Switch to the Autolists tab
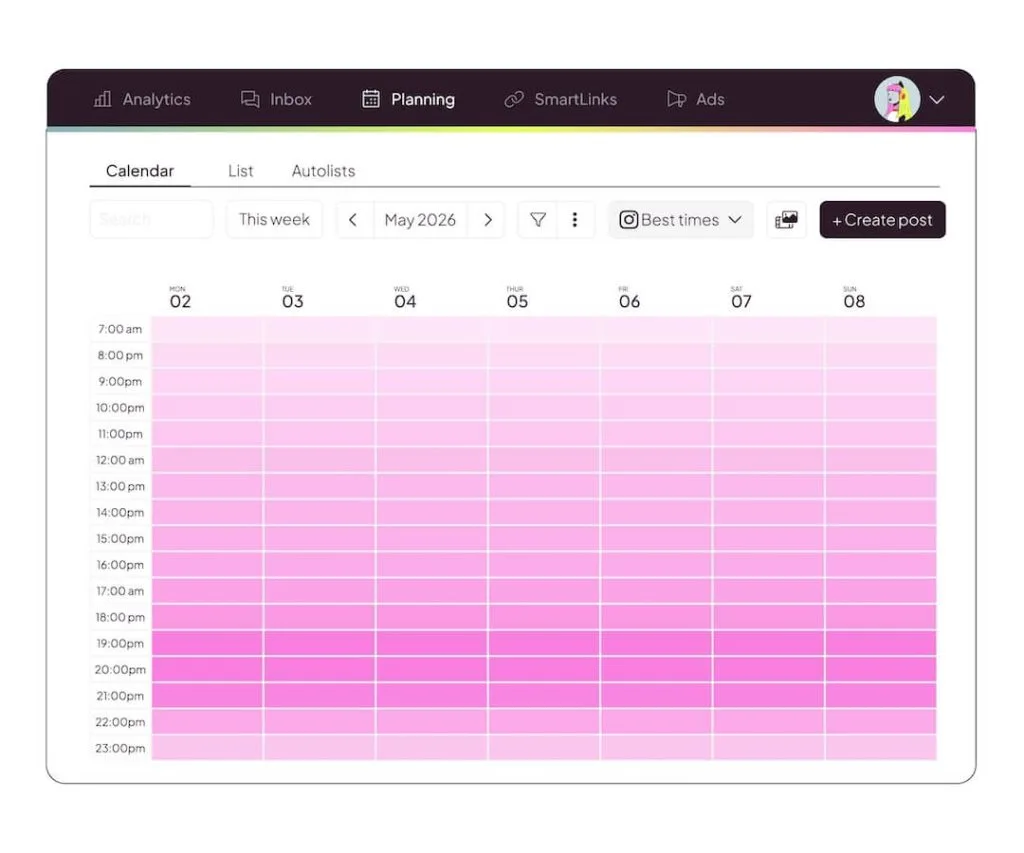The width and height of the screenshot is (1024, 853). tap(323, 171)
